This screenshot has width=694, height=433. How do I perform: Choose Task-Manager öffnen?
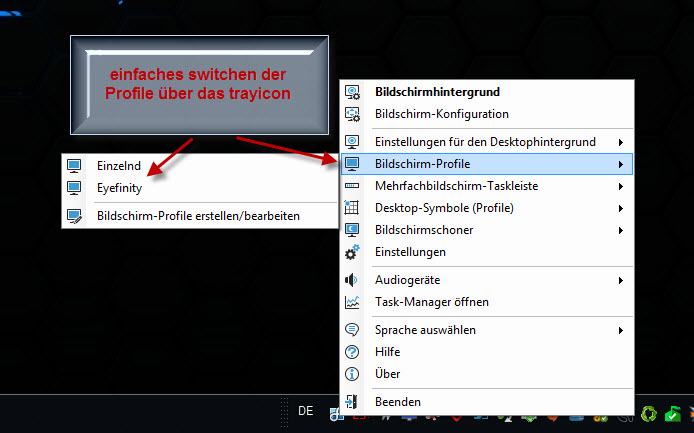pos(487,302)
